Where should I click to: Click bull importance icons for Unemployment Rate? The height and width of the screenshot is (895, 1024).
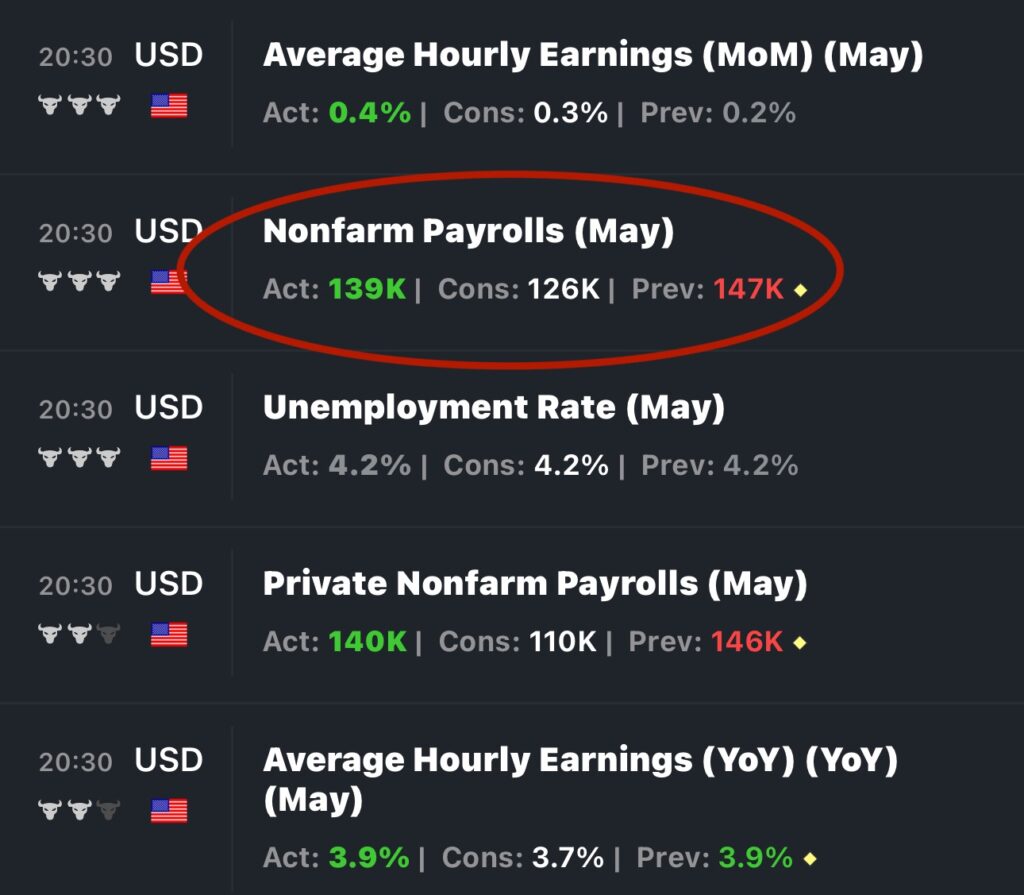[78, 458]
